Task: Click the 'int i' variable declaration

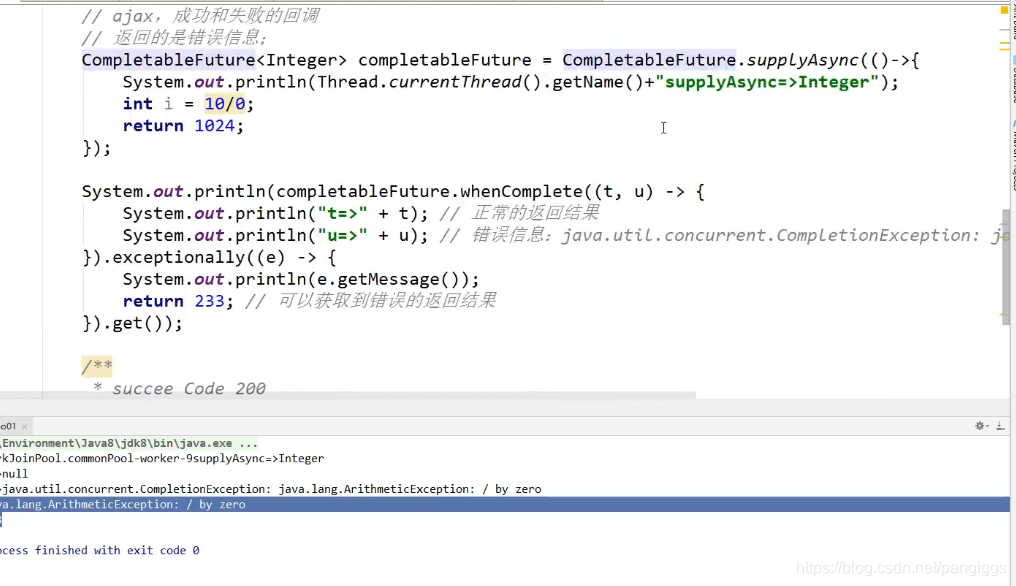Action: pyautogui.click(x=148, y=104)
